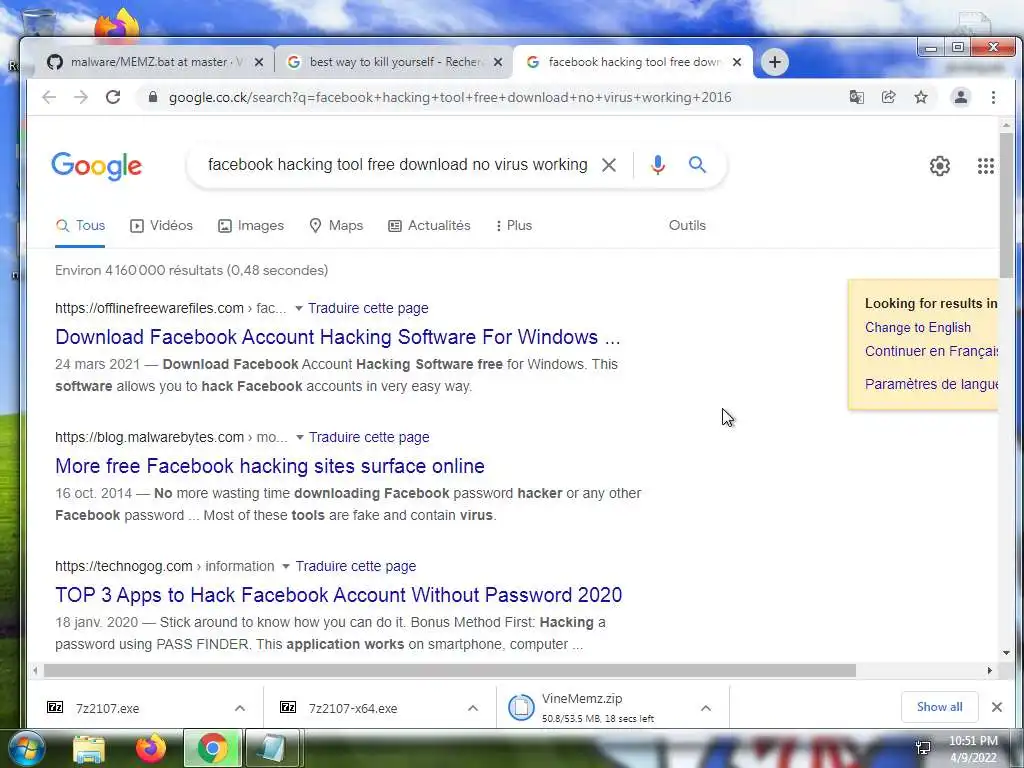
Task: Expand the Plus more-filters menu
Action: [x=514, y=225]
